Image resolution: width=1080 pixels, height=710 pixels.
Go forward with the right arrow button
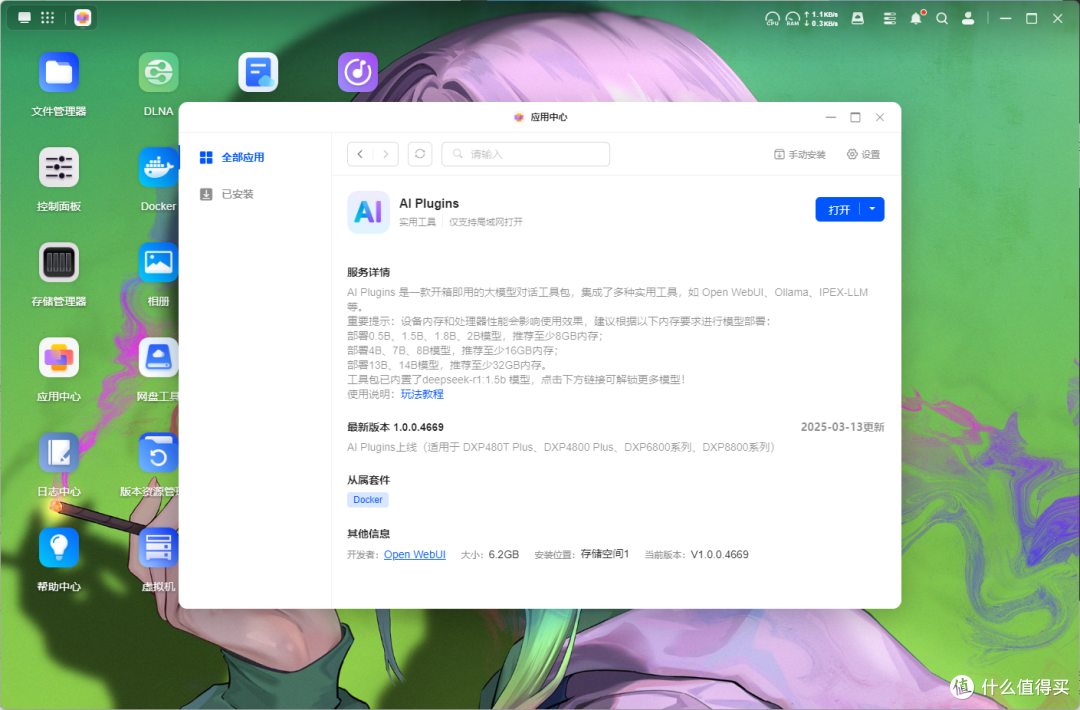pos(386,154)
